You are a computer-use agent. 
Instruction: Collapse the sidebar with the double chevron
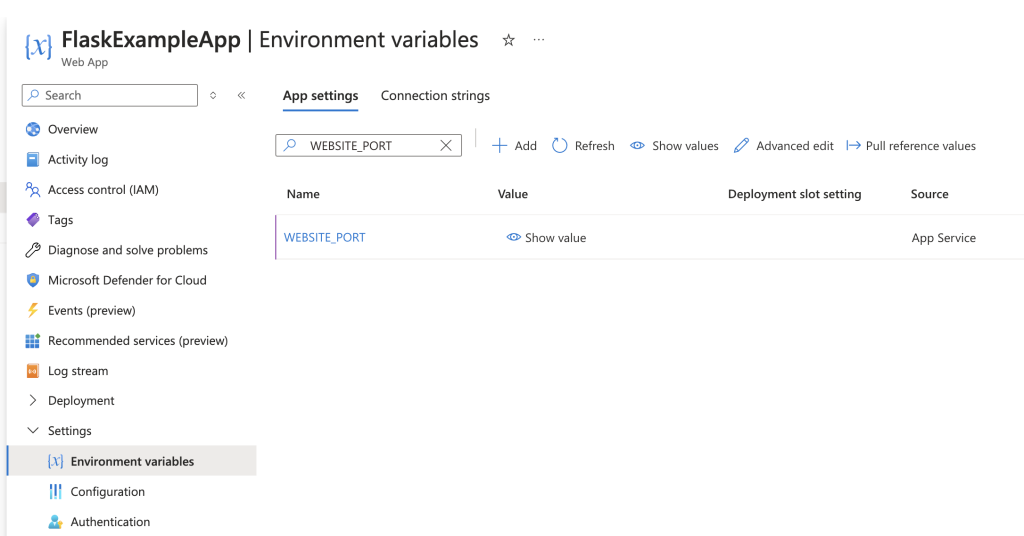[x=242, y=95]
